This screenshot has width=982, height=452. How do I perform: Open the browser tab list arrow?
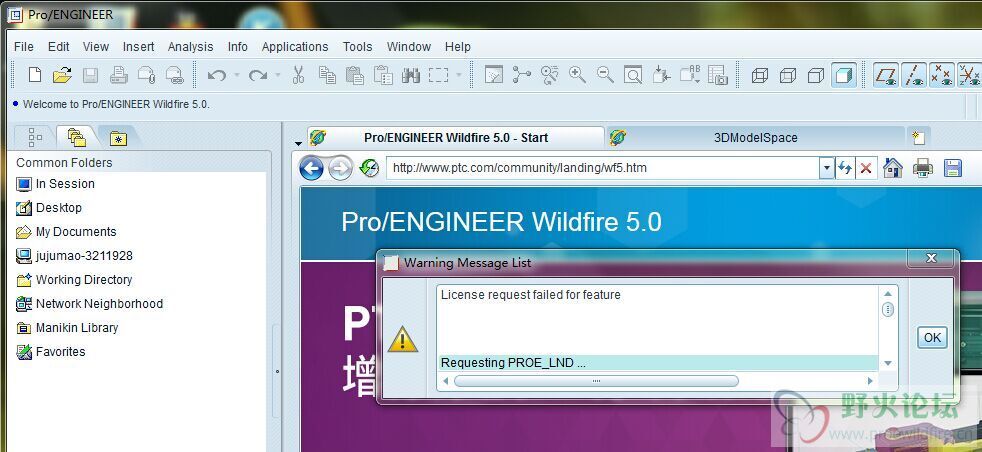tap(298, 143)
